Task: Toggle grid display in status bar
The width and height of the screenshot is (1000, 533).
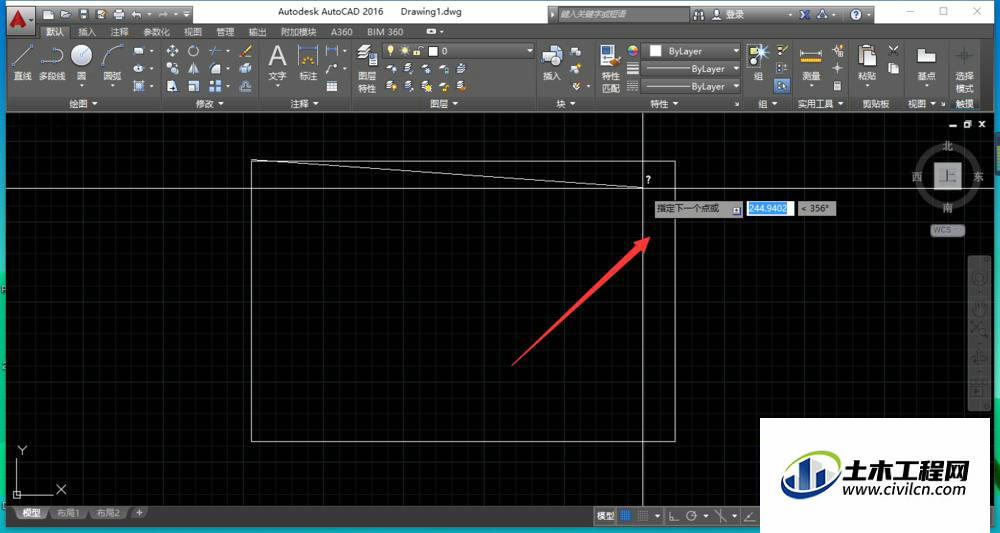Action: 626,516
